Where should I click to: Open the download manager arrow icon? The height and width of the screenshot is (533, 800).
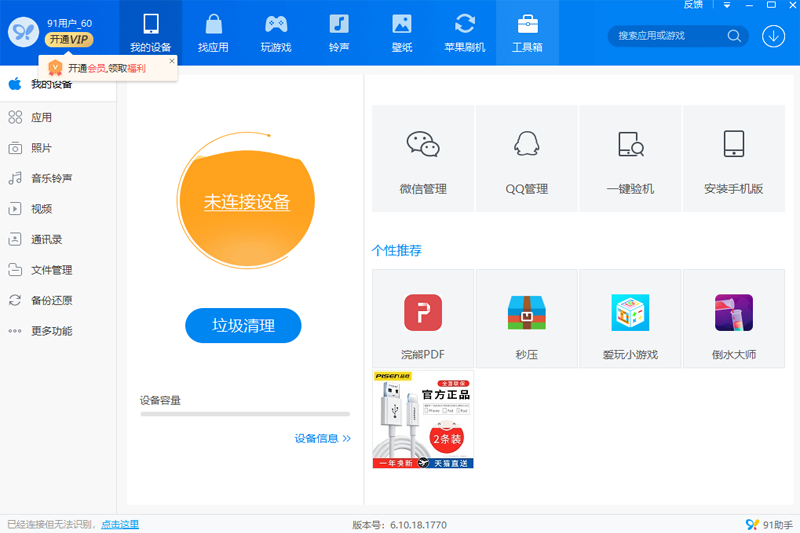click(773, 36)
